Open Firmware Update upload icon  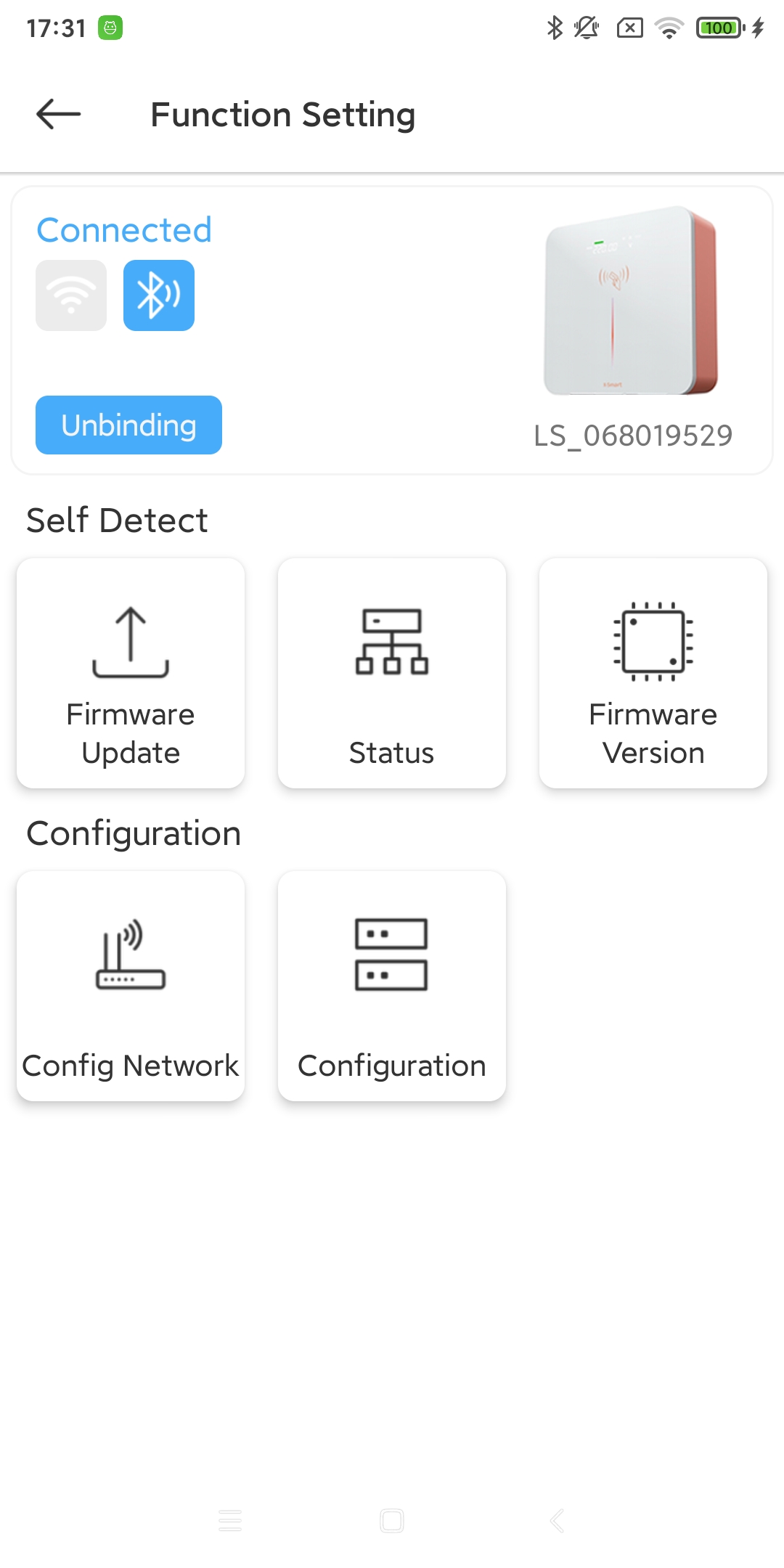[x=131, y=642]
